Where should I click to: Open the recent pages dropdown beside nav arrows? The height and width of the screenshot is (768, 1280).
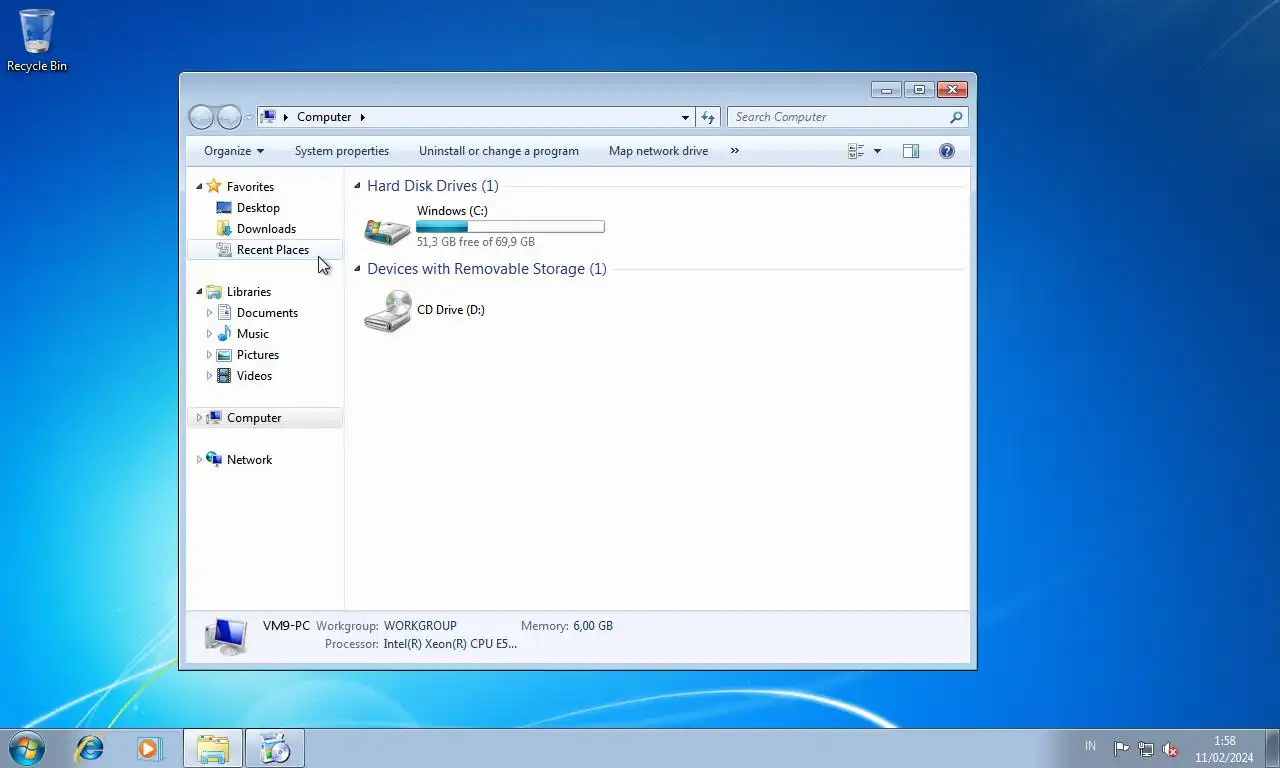(x=249, y=118)
